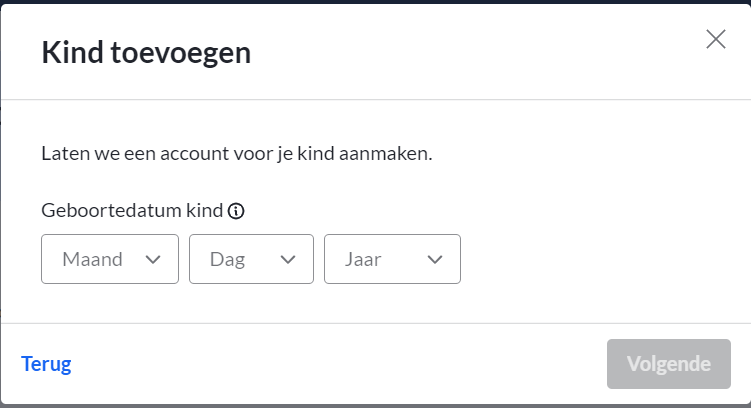
Task: Click the greyed-out Volgende button
Action: pos(669,364)
